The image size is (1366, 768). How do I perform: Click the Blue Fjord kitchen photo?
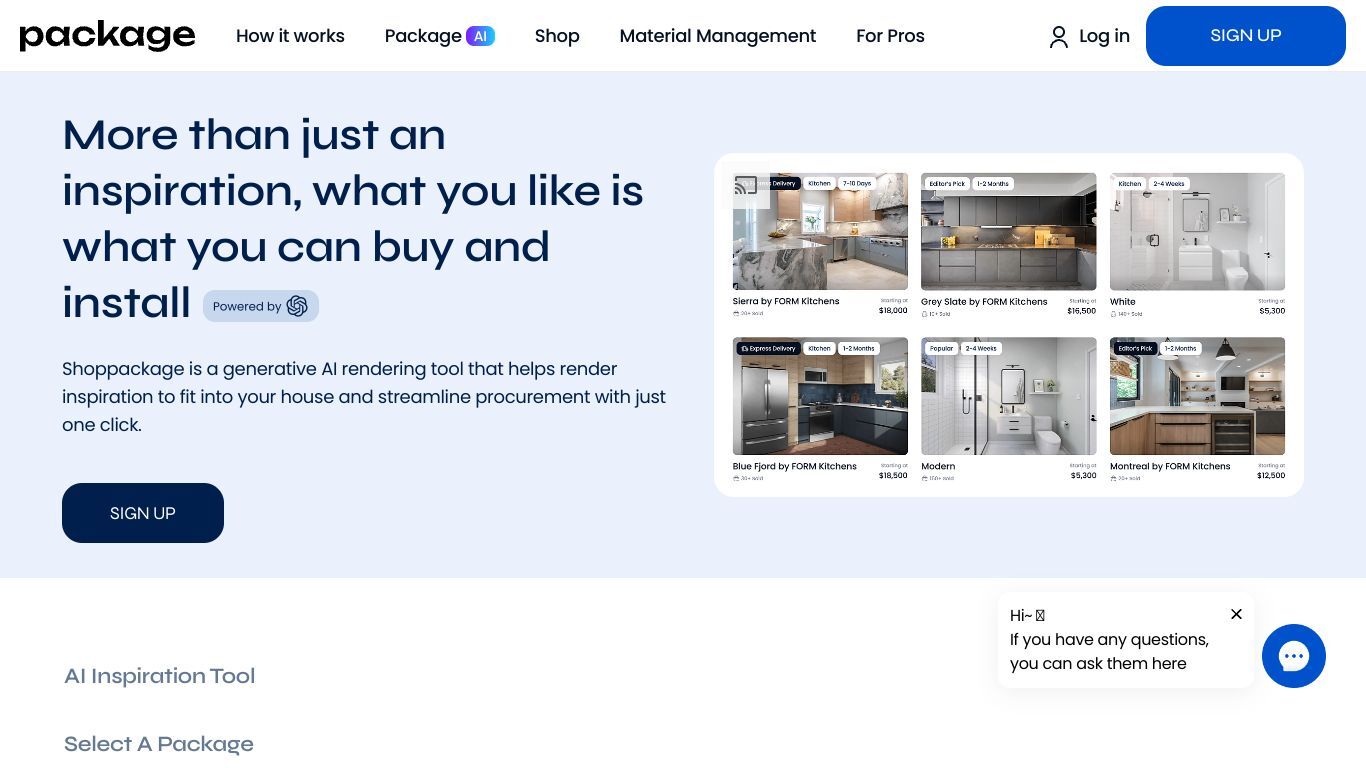(x=820, y=396)
